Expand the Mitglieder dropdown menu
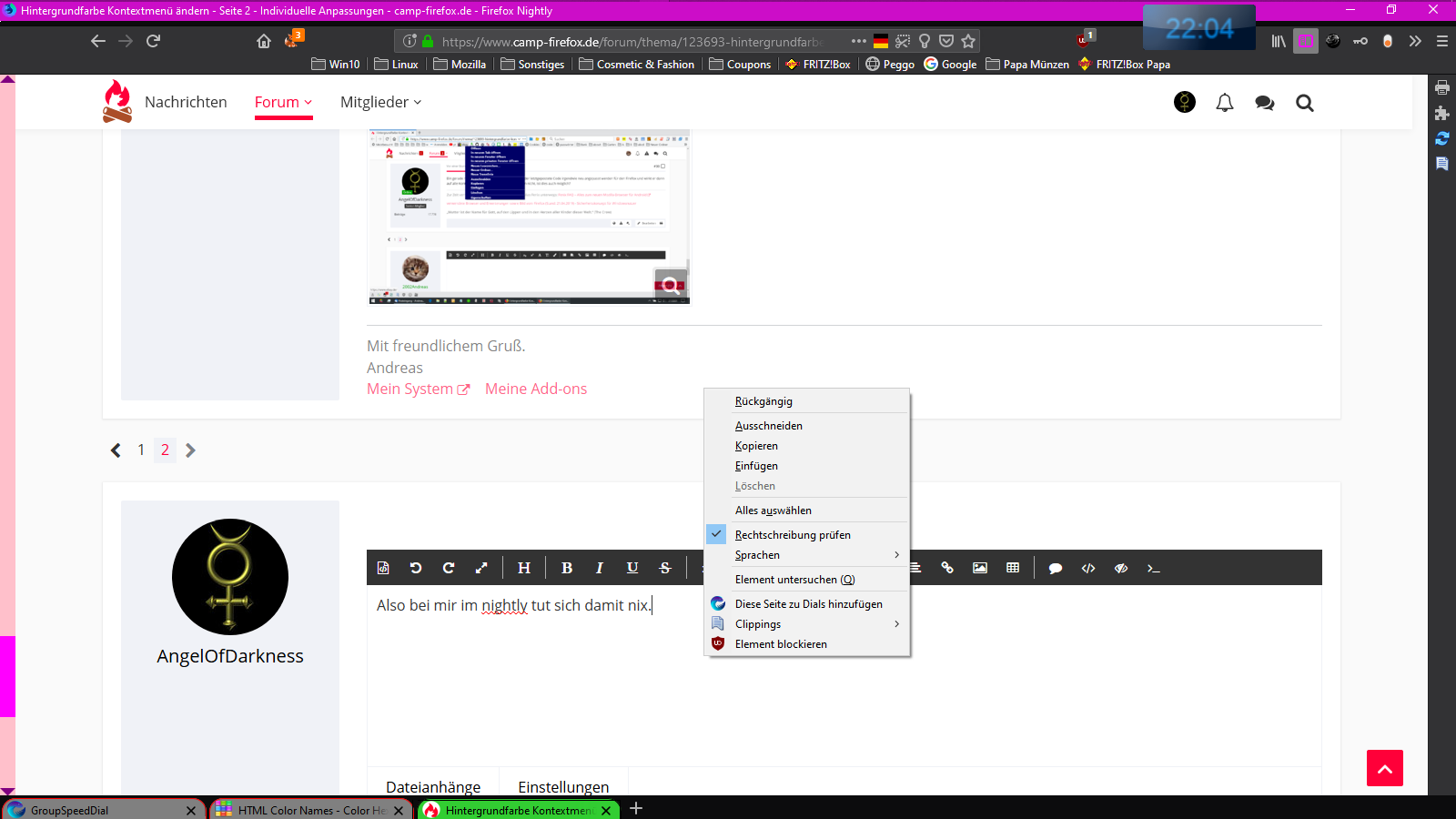The image size is (1456, 819). point(380,102)
